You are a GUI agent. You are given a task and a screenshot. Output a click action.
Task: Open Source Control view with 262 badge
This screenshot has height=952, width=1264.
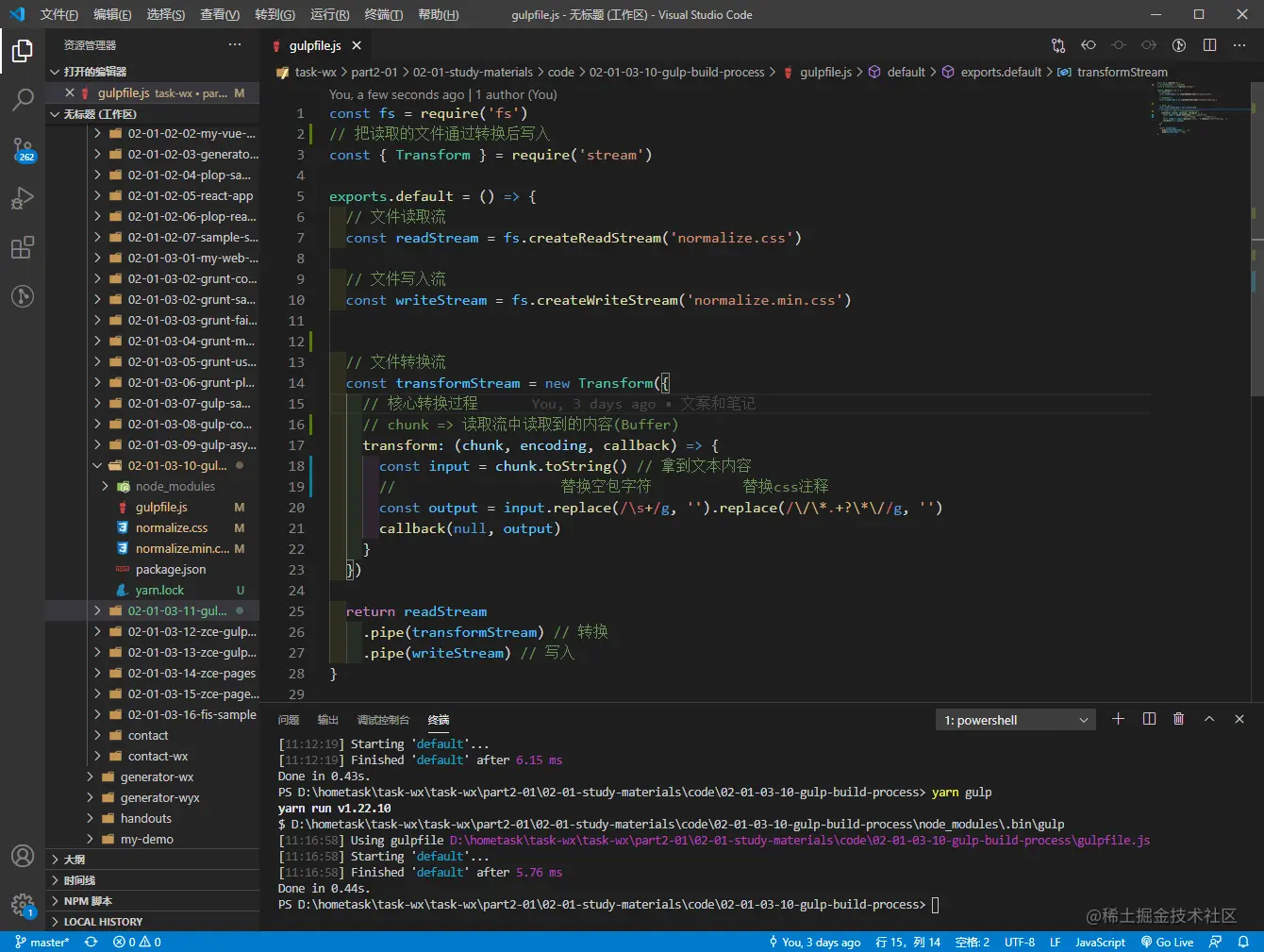23,149
